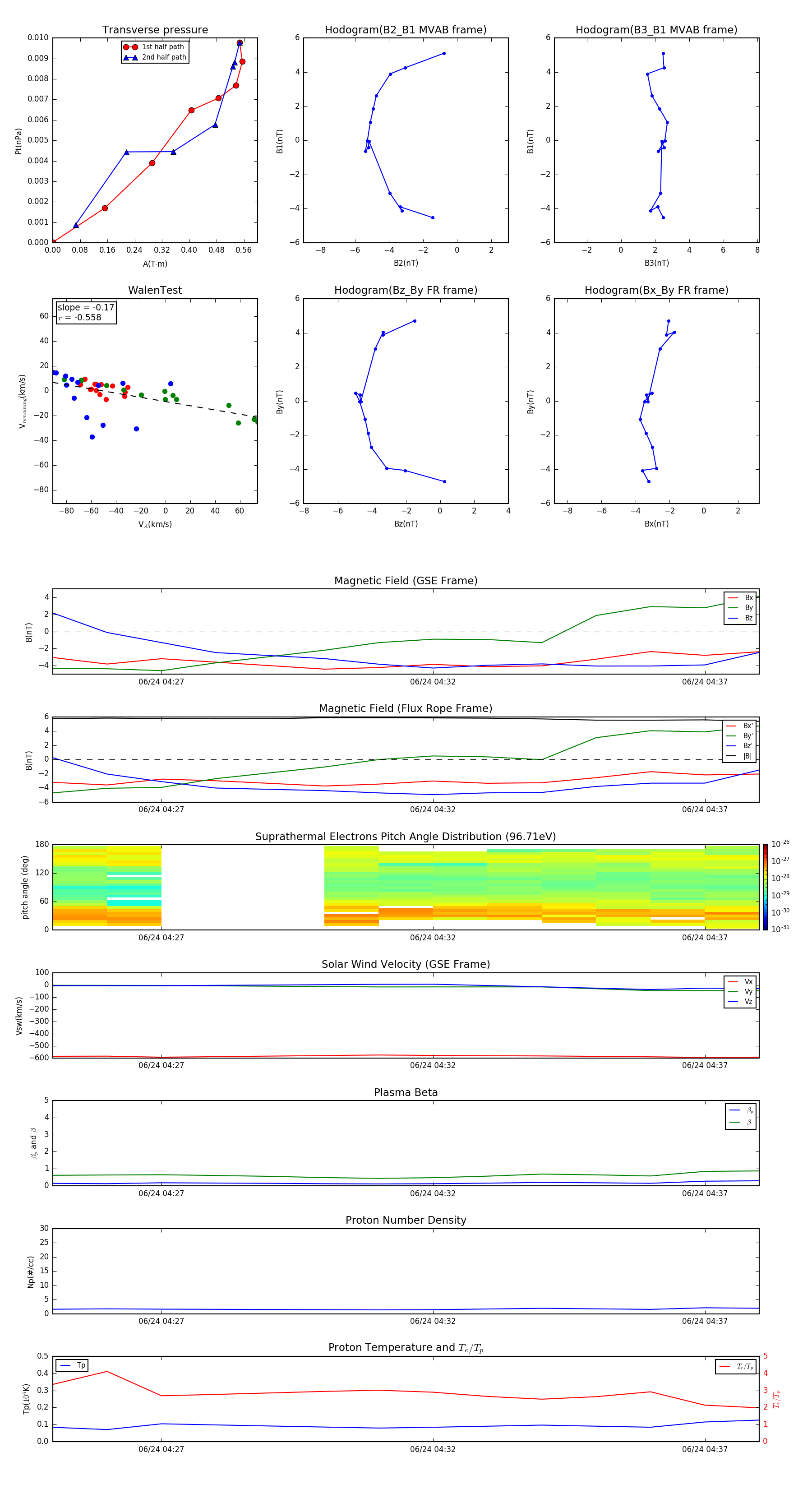Select the red 'Bx' legend entry in GSE plot
The height and width of the screenshot is (1489, 812).
(x=740, y=598)
